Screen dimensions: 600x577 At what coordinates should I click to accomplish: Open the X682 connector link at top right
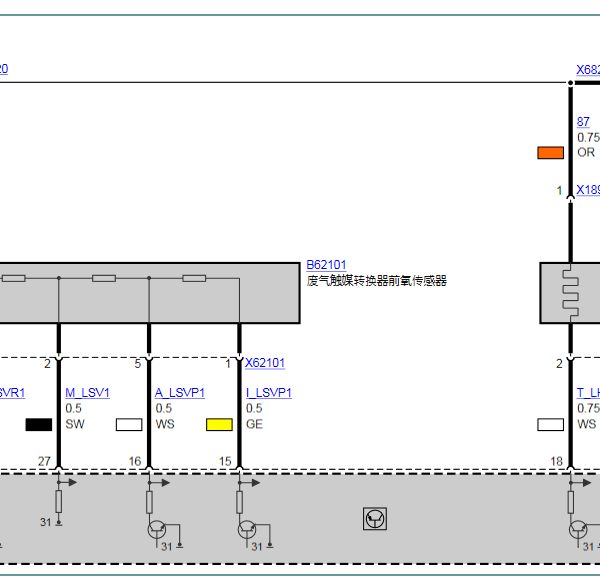[588, 70]
